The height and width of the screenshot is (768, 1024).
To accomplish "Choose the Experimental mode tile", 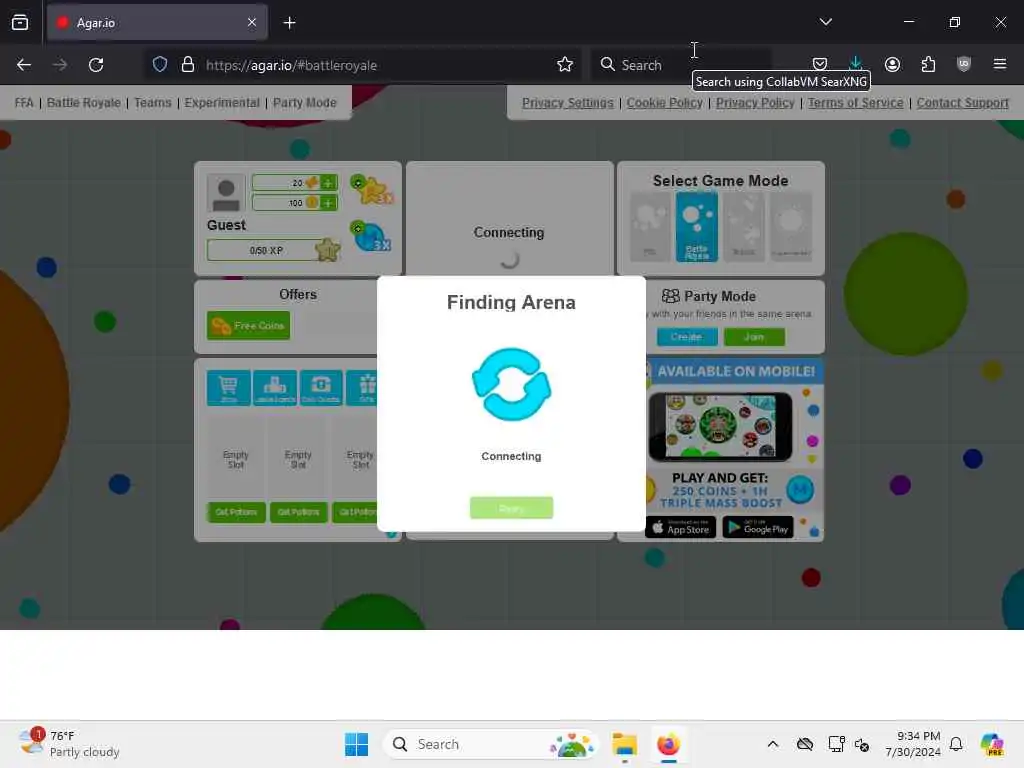I will click(x=791, y=227).
